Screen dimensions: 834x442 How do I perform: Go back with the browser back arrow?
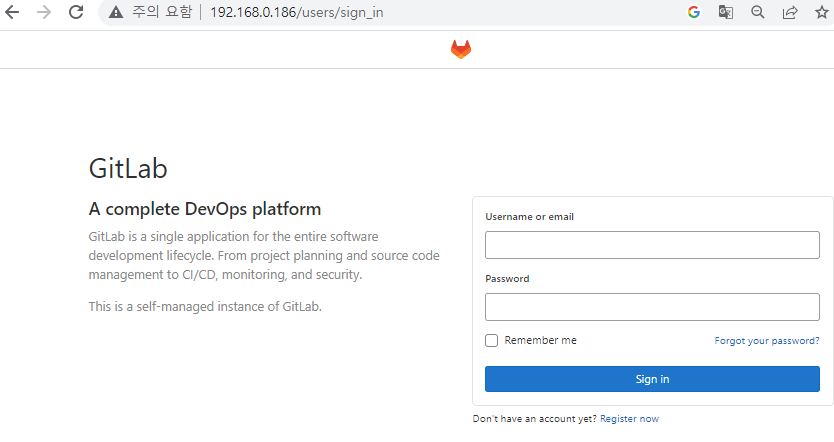tap(12, 12)
